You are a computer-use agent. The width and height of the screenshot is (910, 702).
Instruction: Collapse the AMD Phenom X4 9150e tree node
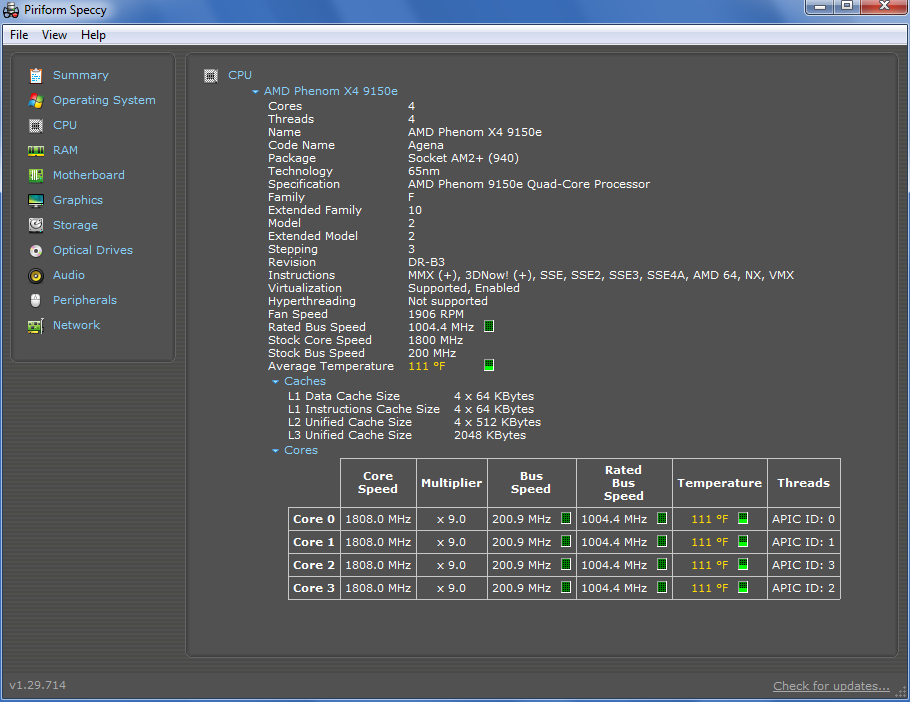pos(255,92)
